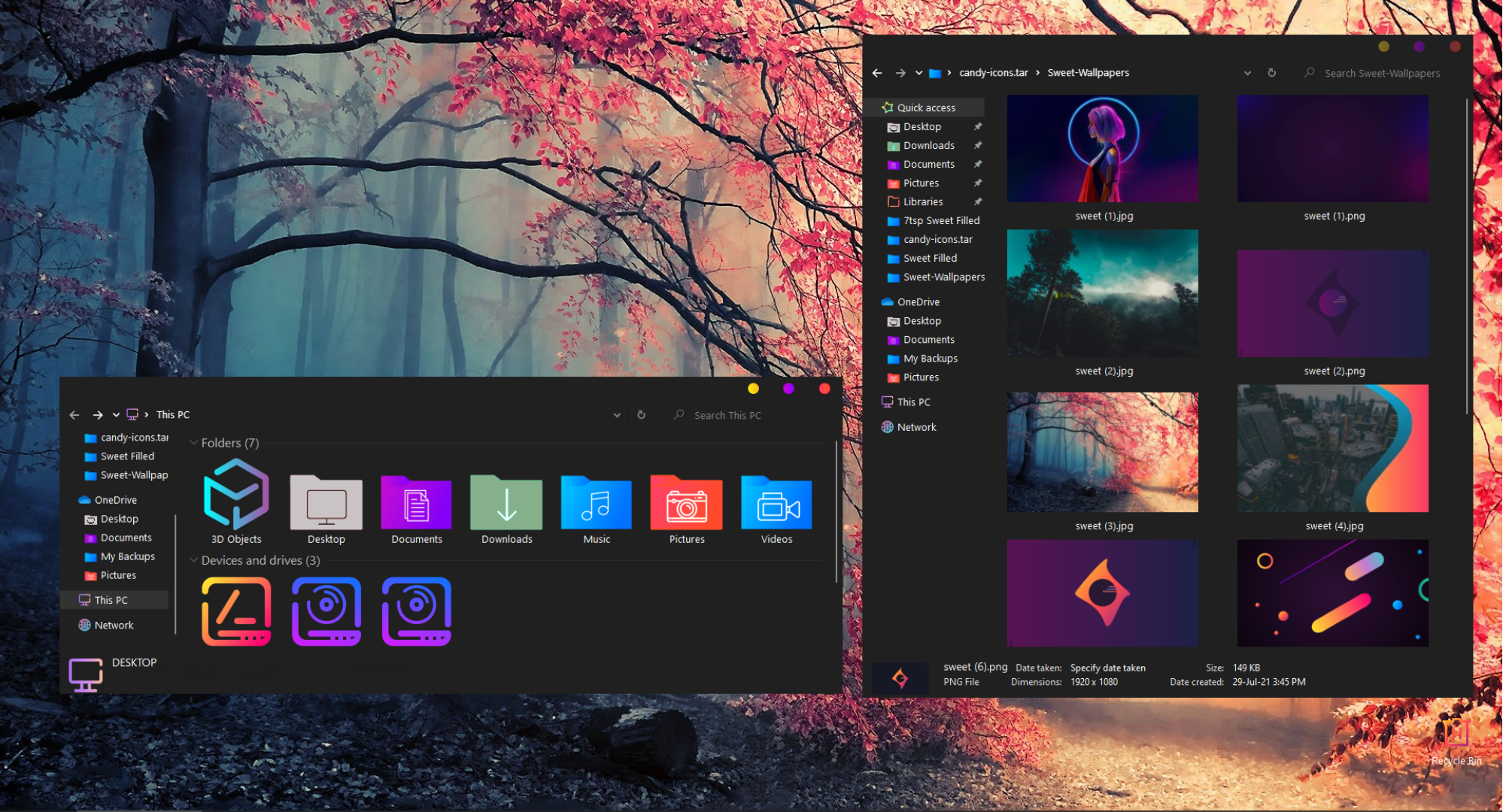Click the Search Sweet-Wallpapers box
The width and height of the screenshot is (1503, 812).
tap(1381, 73)
